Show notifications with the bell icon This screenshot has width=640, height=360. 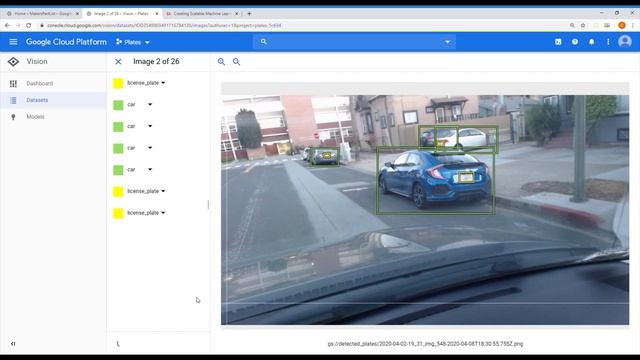591,42
